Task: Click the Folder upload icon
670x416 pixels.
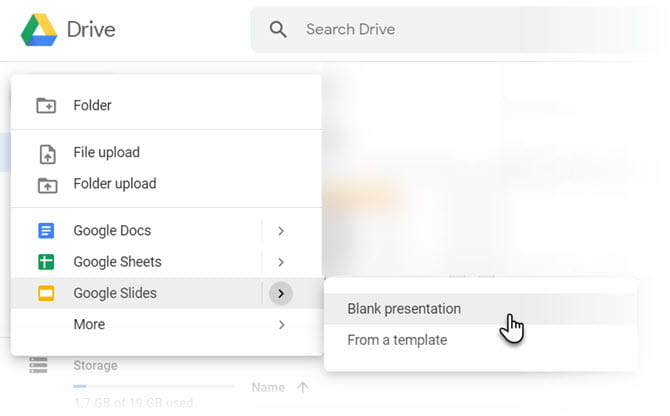Action: (47, 185)
